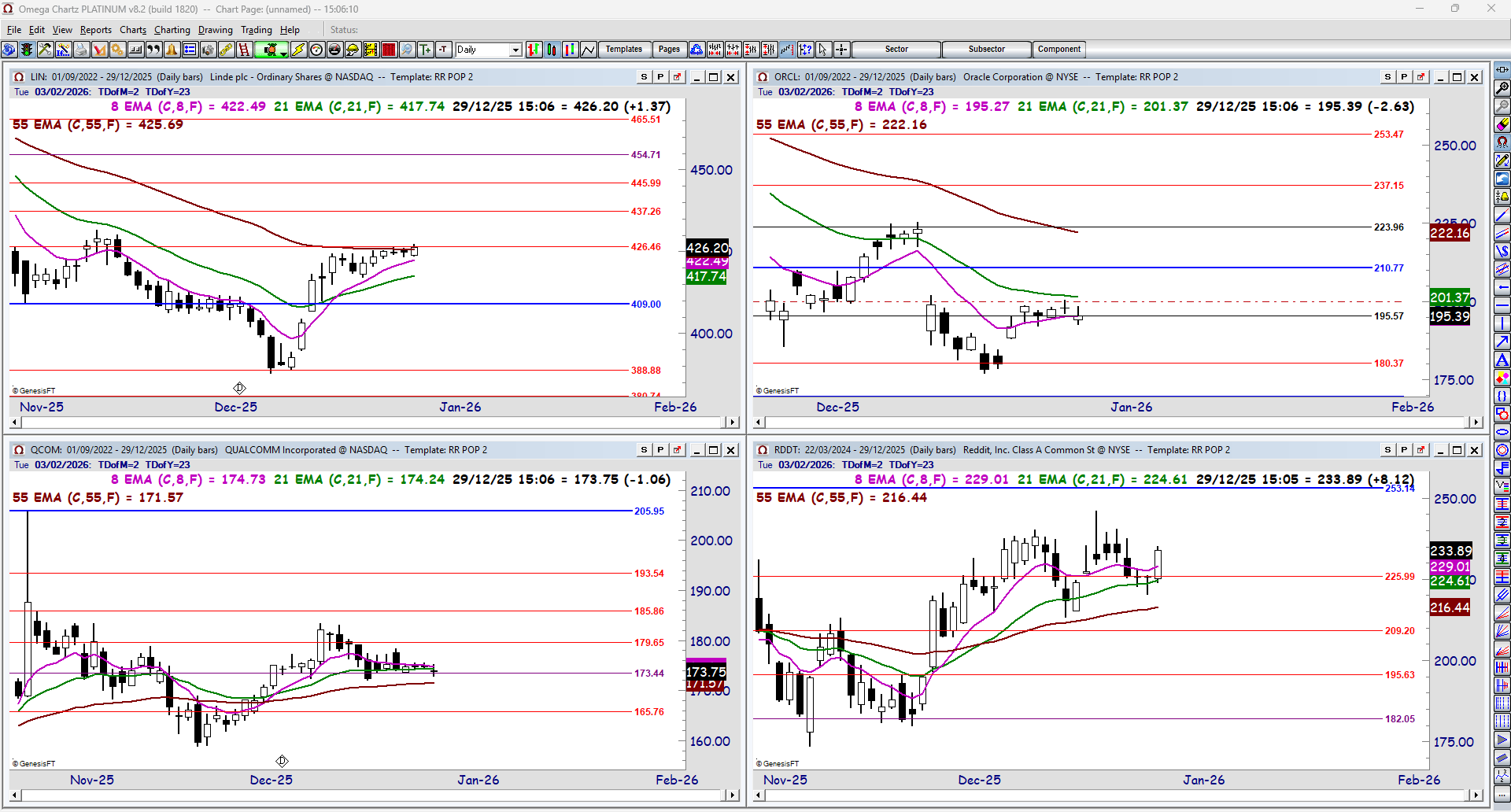
Task: Toggle S button on ORCL chart
Action: coord(1387,77)
